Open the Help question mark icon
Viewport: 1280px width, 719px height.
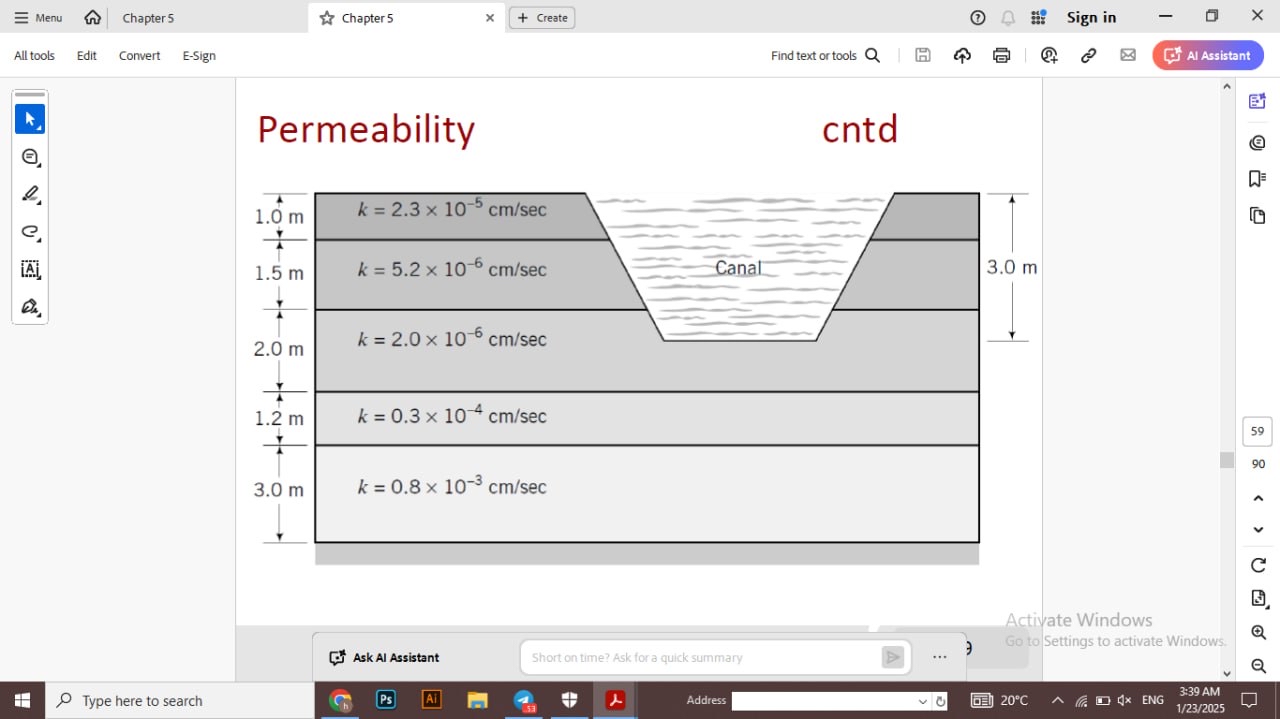[978, 18]
